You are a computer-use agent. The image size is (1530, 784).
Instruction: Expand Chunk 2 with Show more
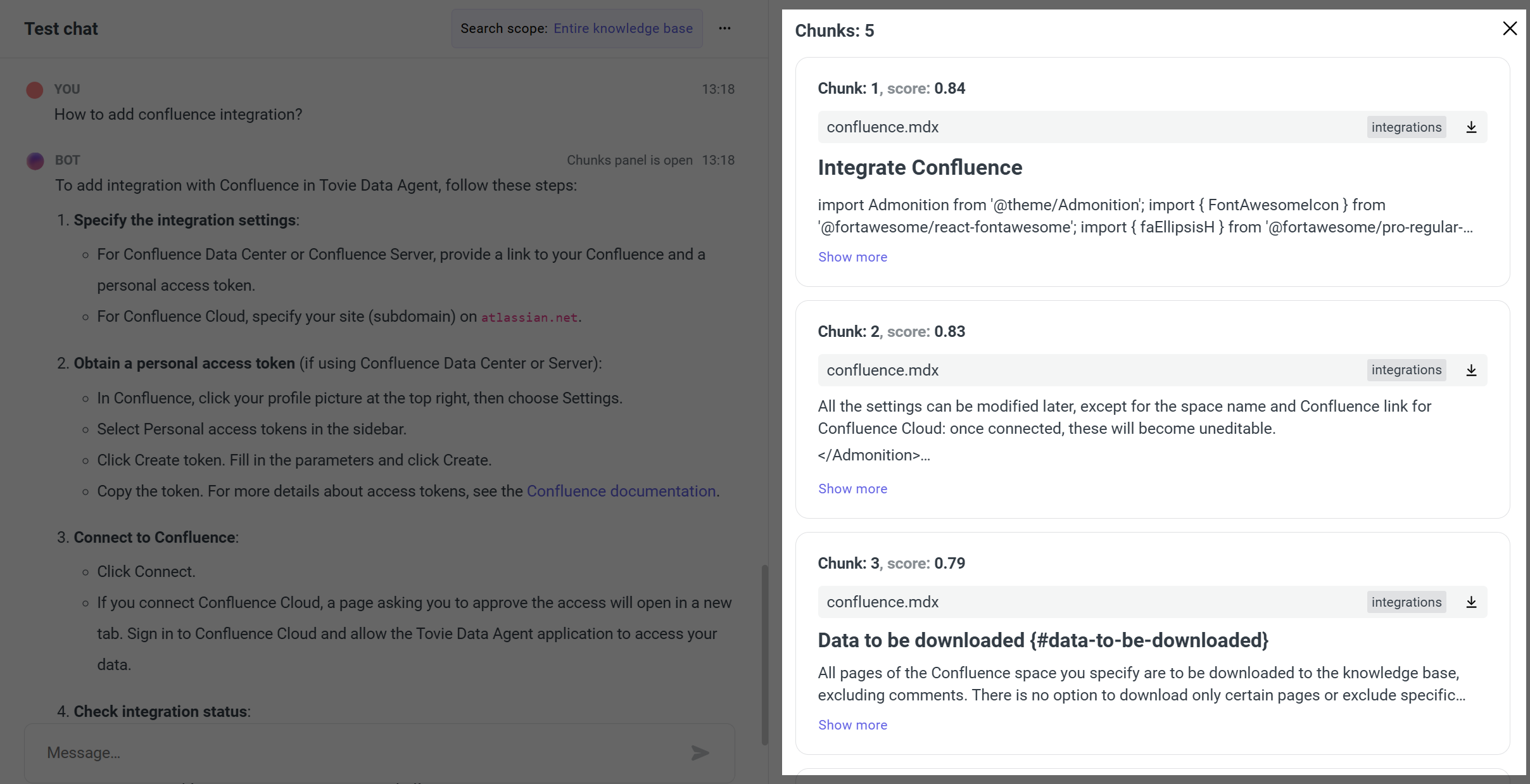pos(852,489)
